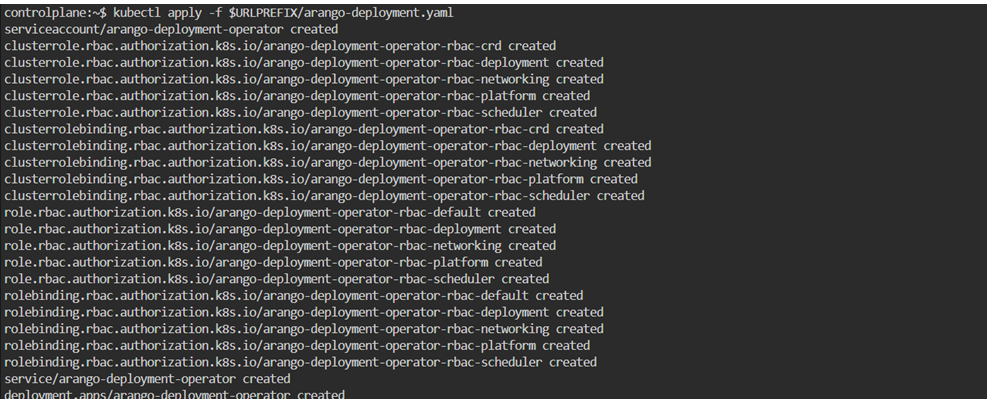Screen dimensions: 987x400
Task: Select the role rbac-scheduler output line
Action: (x=277, y=279)
